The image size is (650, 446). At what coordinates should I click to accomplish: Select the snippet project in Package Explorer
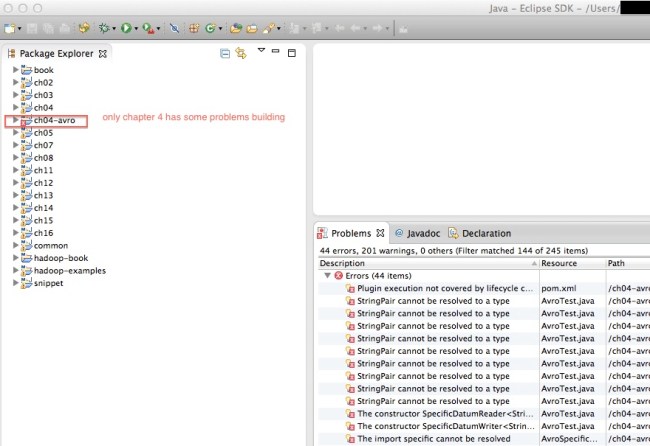pos(47,283)
